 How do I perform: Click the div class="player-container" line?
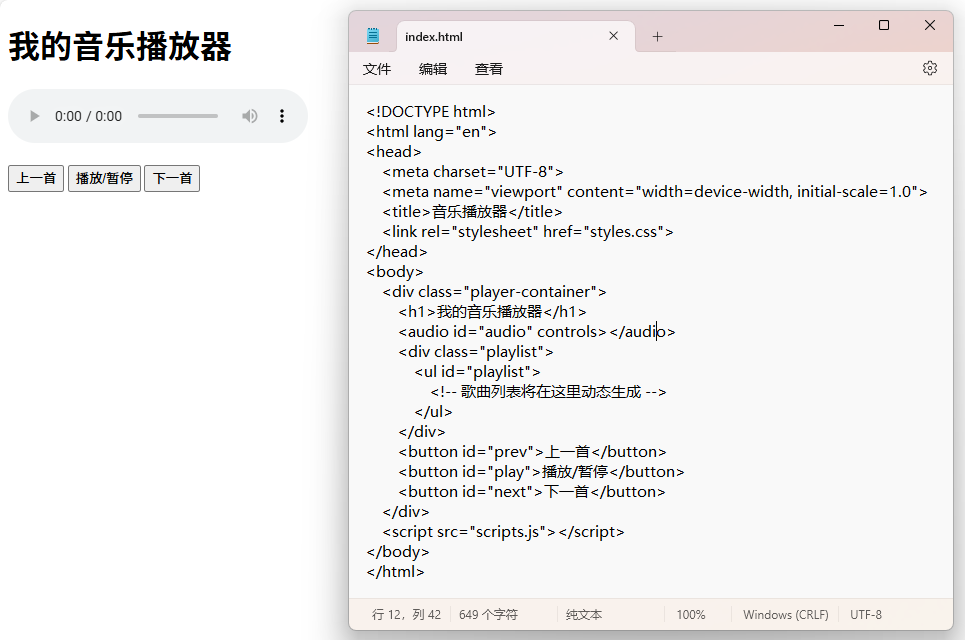tap(494, 292)
